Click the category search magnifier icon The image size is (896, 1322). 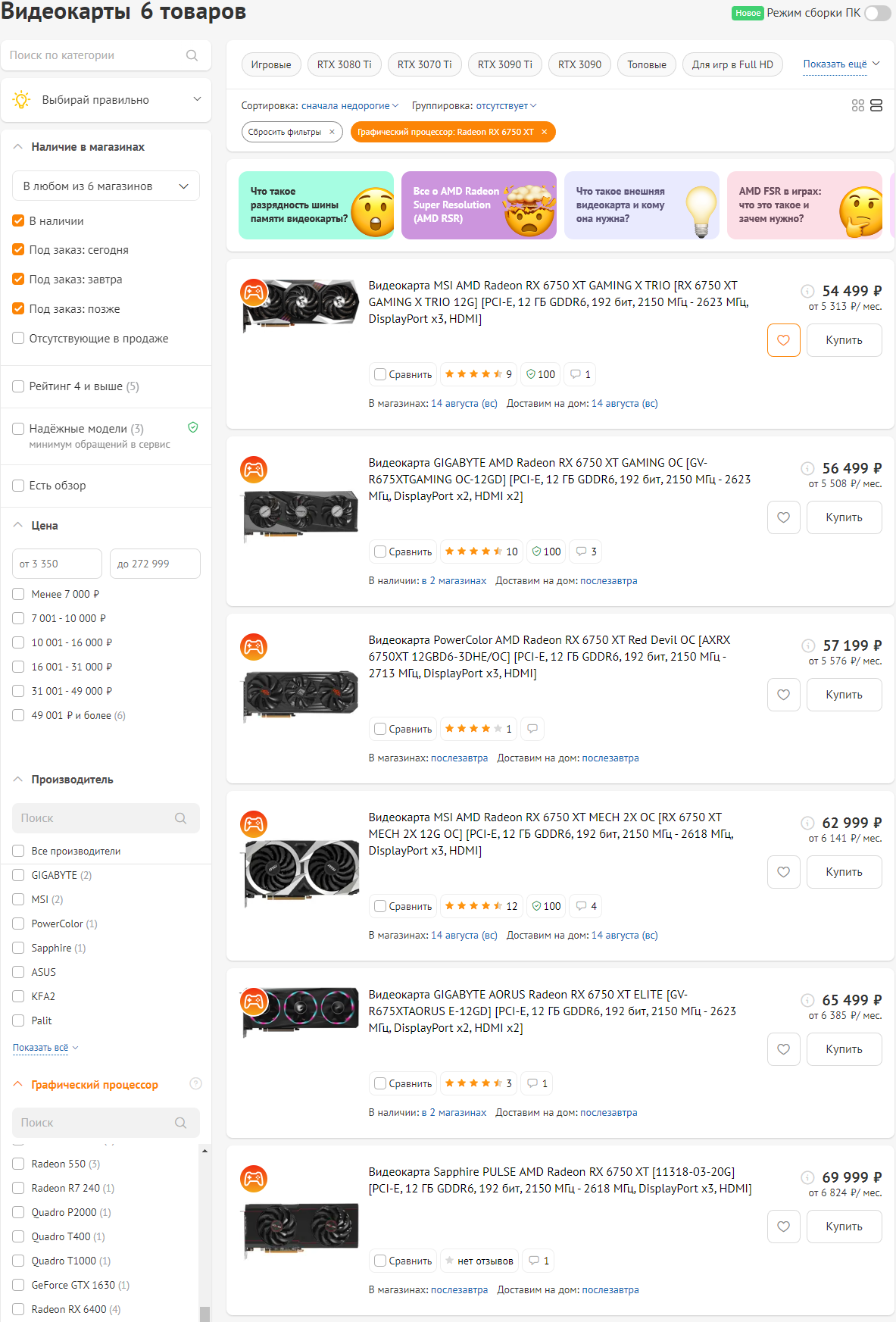coord(192,55)
